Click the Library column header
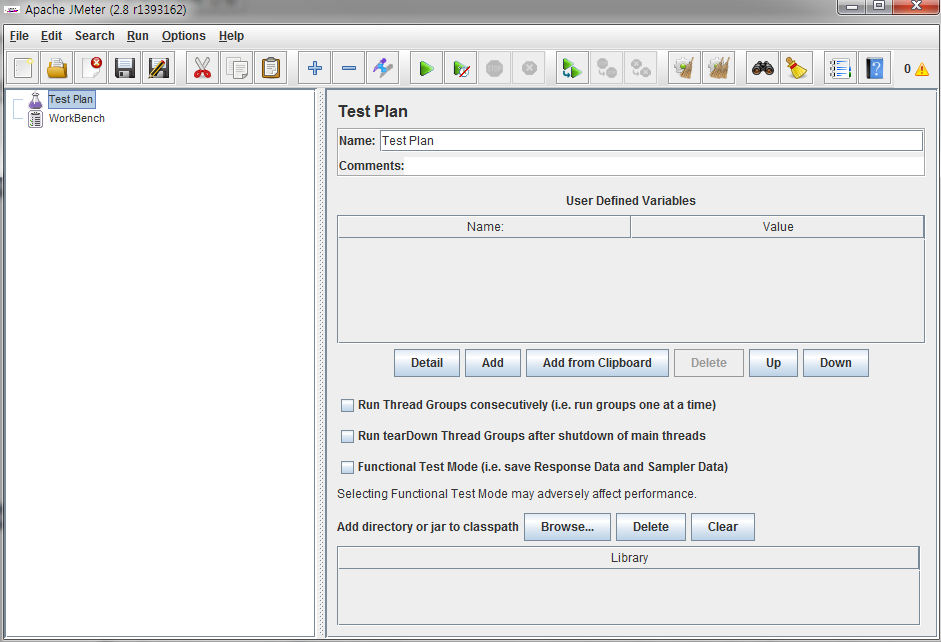 click(x=629, y=558)
